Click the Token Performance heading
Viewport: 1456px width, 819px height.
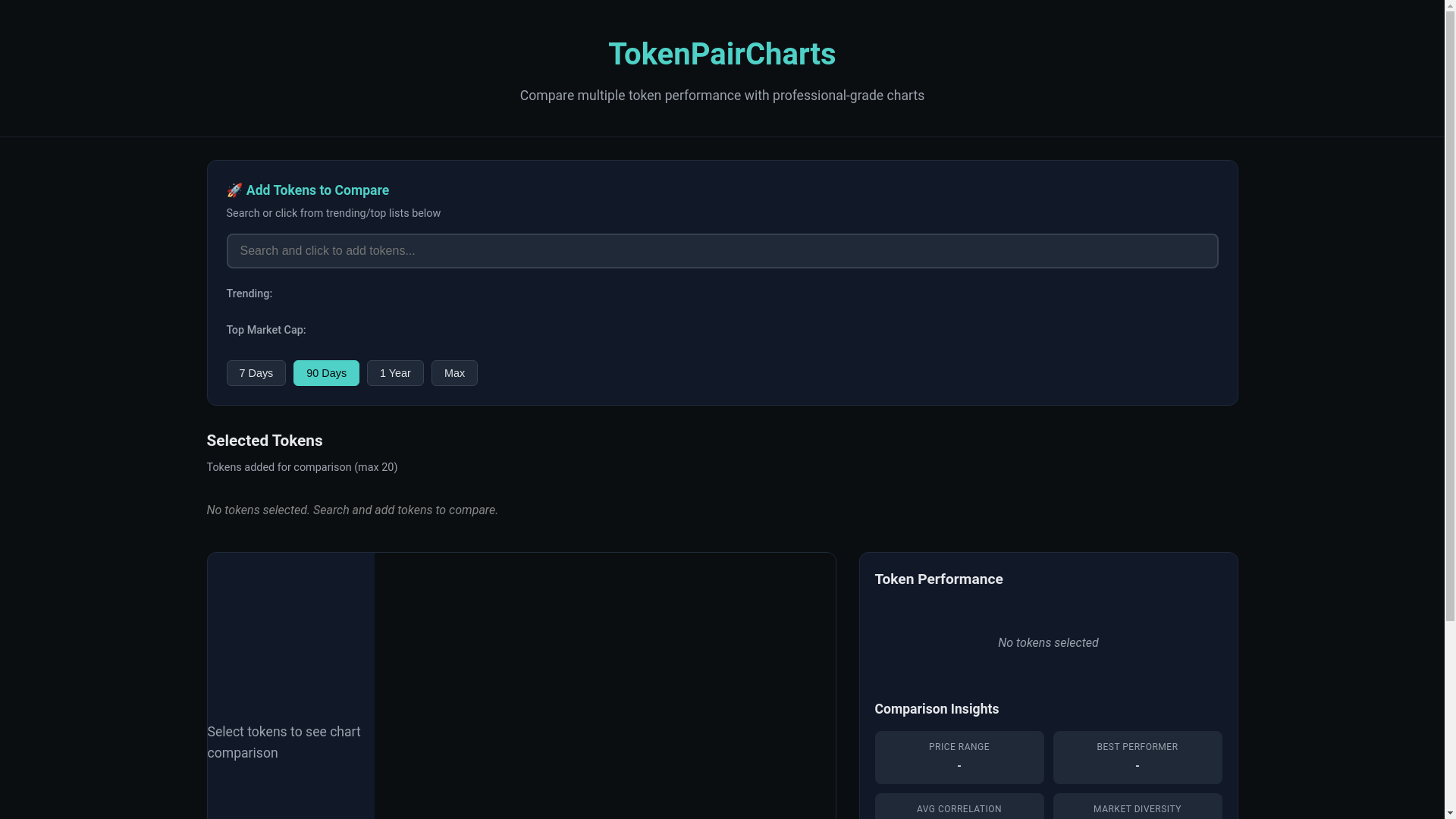coord(939,579)
